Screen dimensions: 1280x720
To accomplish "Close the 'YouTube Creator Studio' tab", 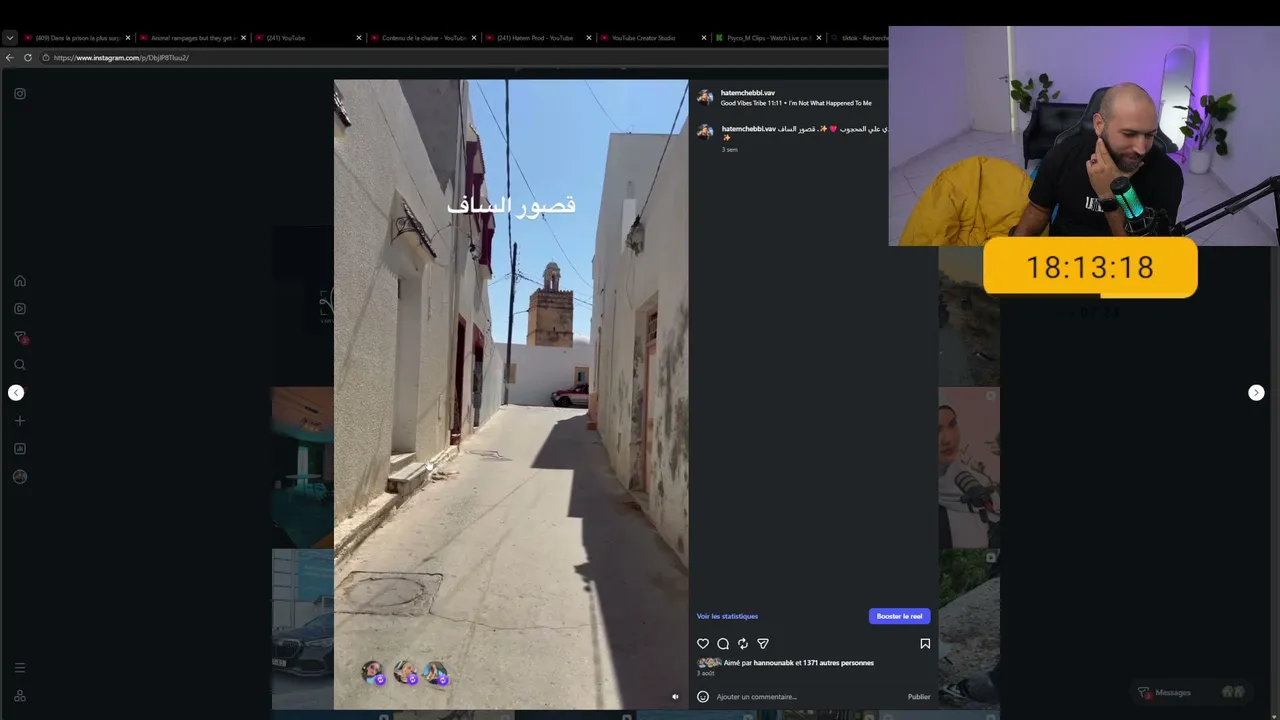I will tap(704, 38).
